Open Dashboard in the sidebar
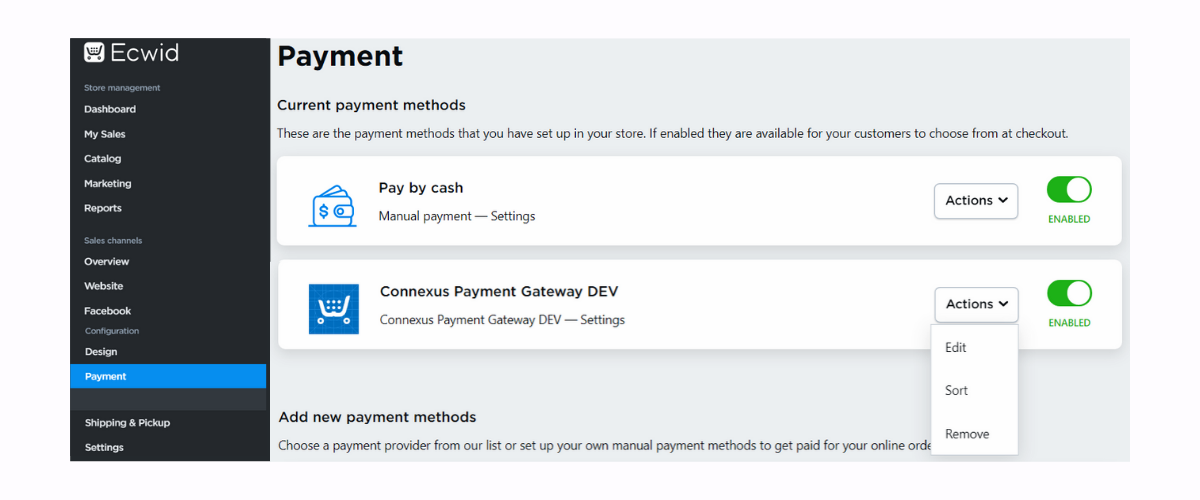This screenshot has height=500, width=1200. click(110, 109)
